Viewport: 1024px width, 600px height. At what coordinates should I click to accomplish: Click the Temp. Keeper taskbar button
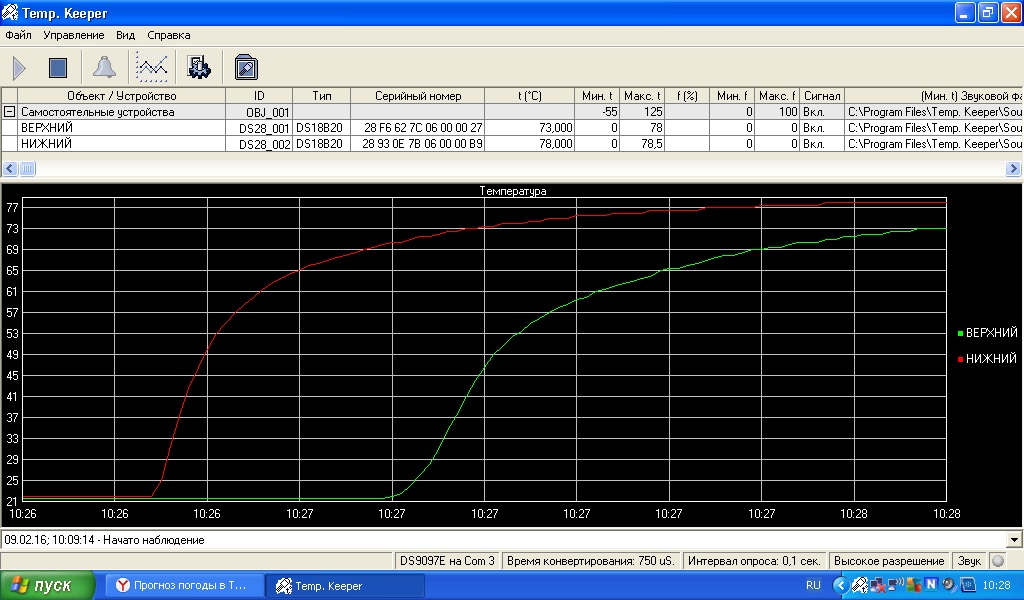(345, 586)
